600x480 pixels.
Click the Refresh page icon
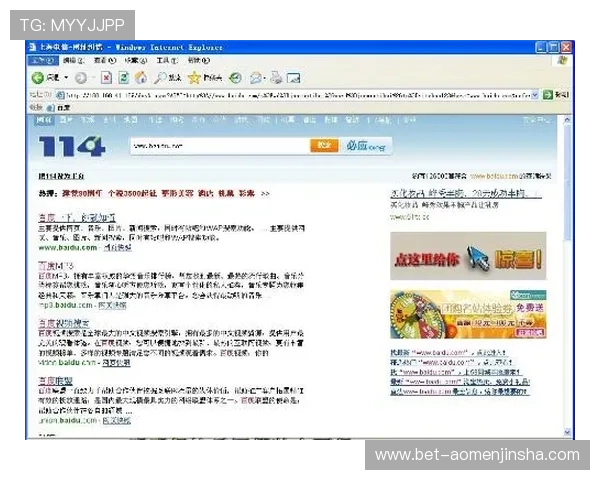(x=124, y=78)
